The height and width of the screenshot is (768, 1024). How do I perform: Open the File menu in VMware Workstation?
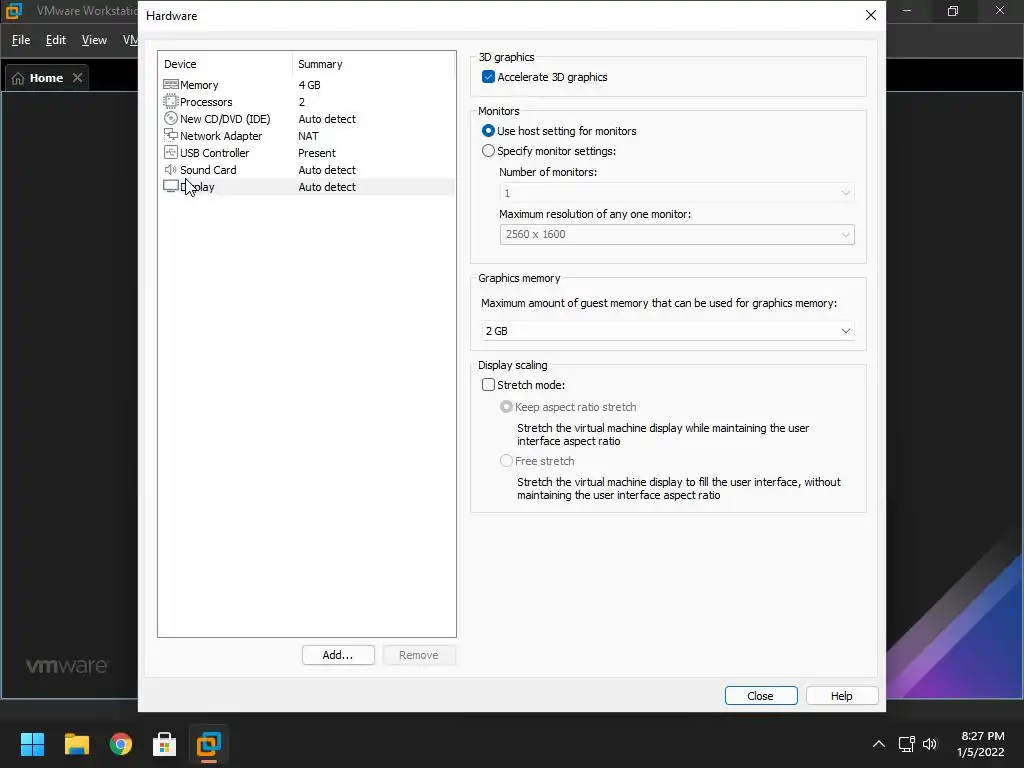[x=21, y=40]
